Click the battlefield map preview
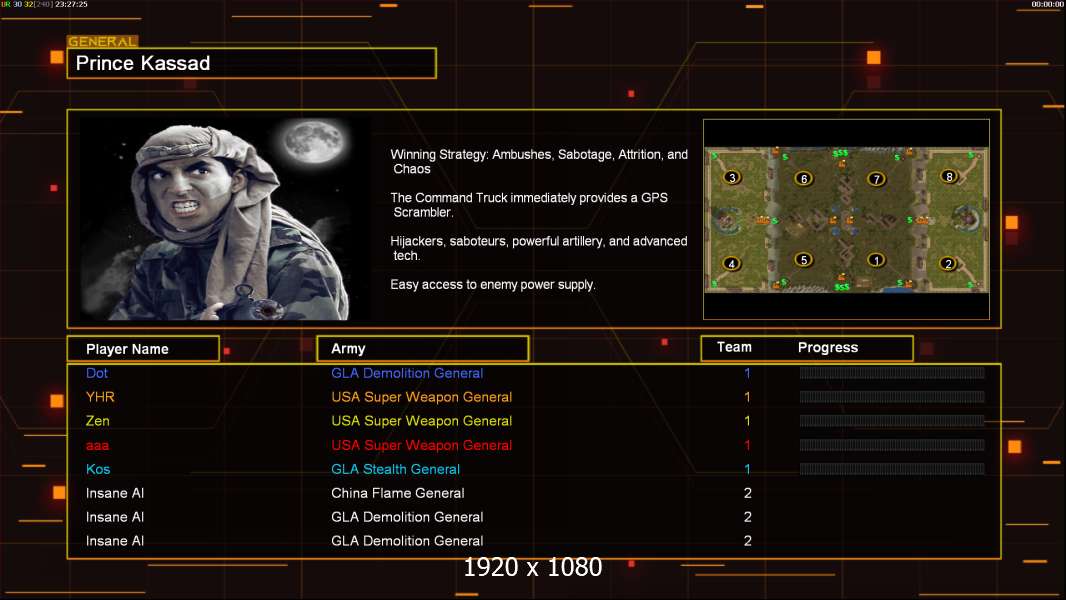This screenshot has height=600, width=1066. (846, 219)
